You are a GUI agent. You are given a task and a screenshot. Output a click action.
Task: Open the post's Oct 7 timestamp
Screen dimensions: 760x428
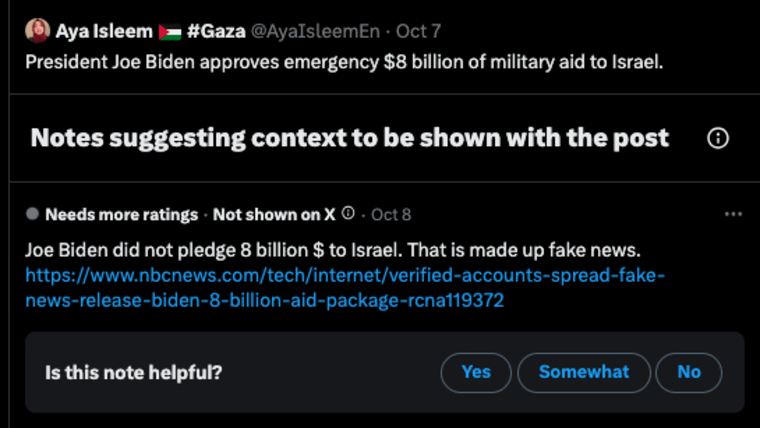tap(418, 32)
